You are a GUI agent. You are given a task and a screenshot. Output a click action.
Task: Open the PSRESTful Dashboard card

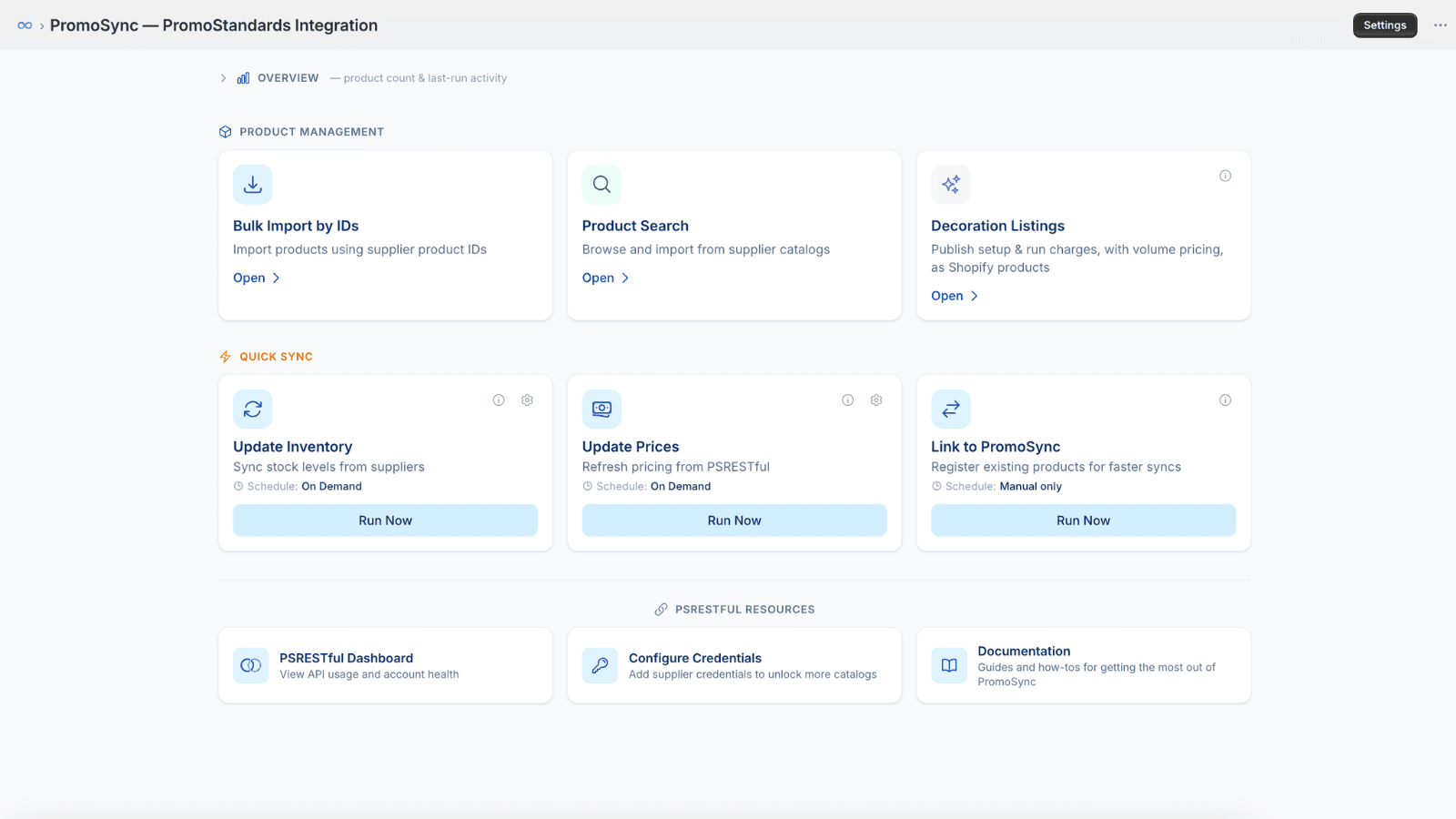pos(385,665)
